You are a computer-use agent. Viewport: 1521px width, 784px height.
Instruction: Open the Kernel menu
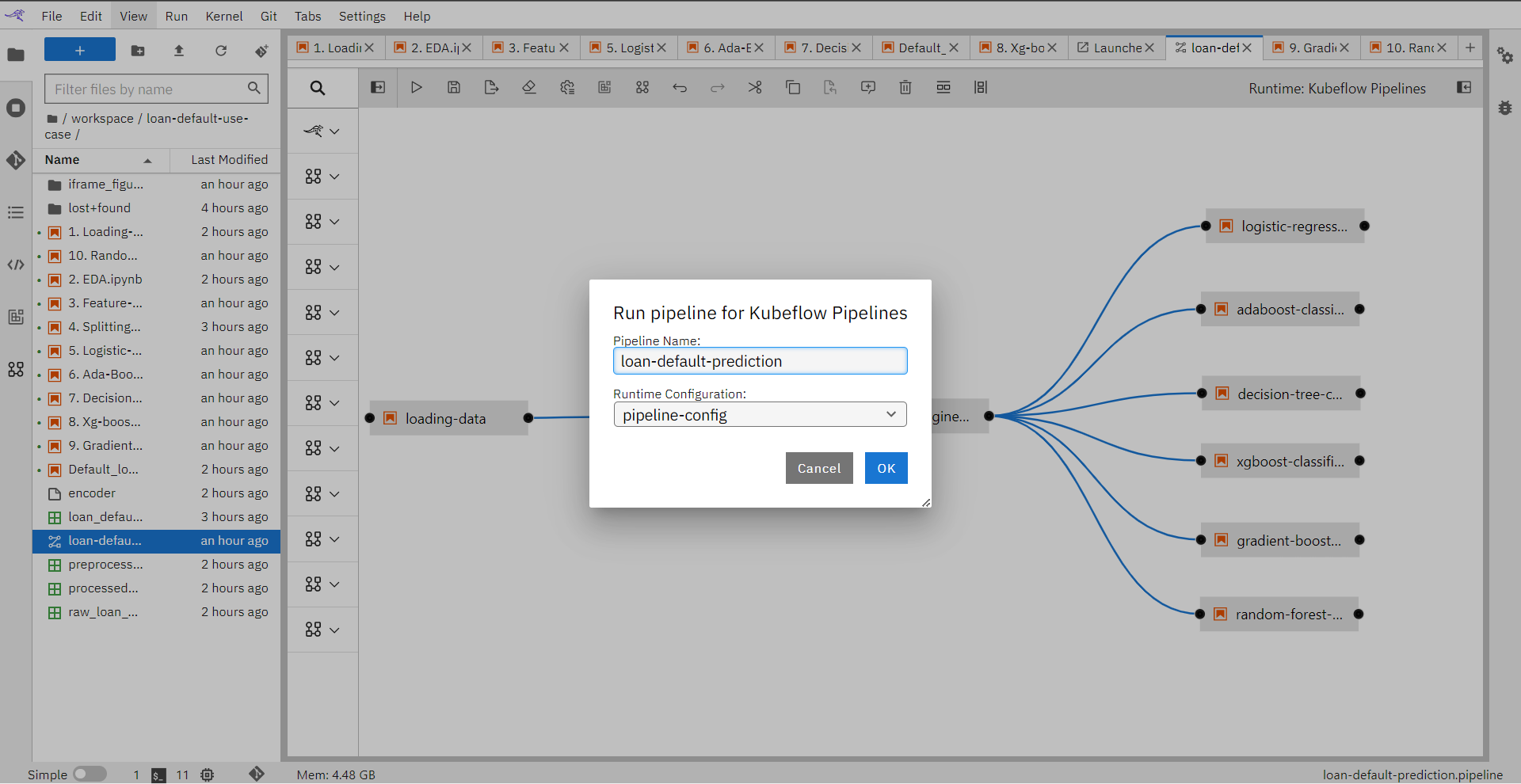[x=224, y=16]
